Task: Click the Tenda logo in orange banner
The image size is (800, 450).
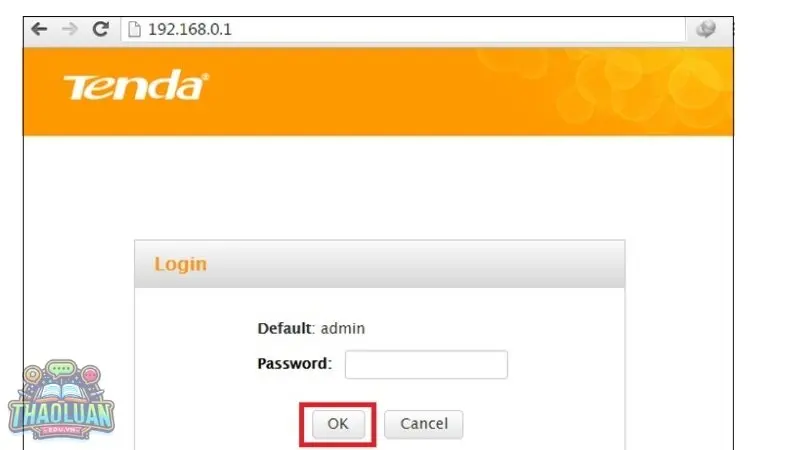Action: 136,85
